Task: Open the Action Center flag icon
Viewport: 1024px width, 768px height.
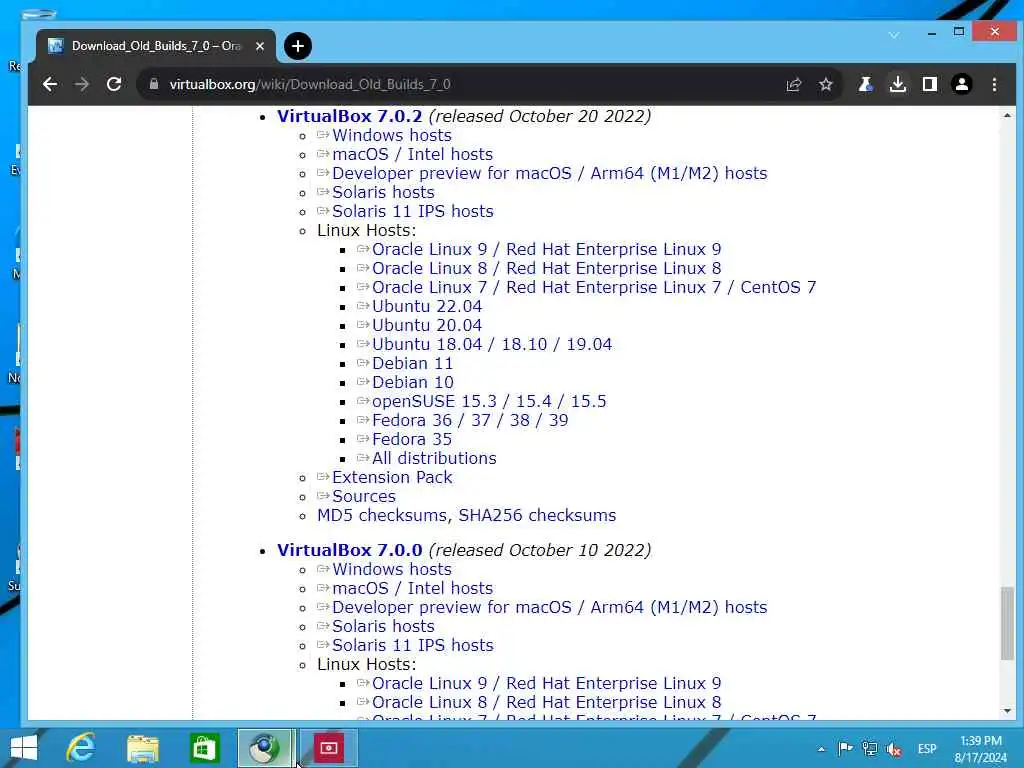Action: 845,749
